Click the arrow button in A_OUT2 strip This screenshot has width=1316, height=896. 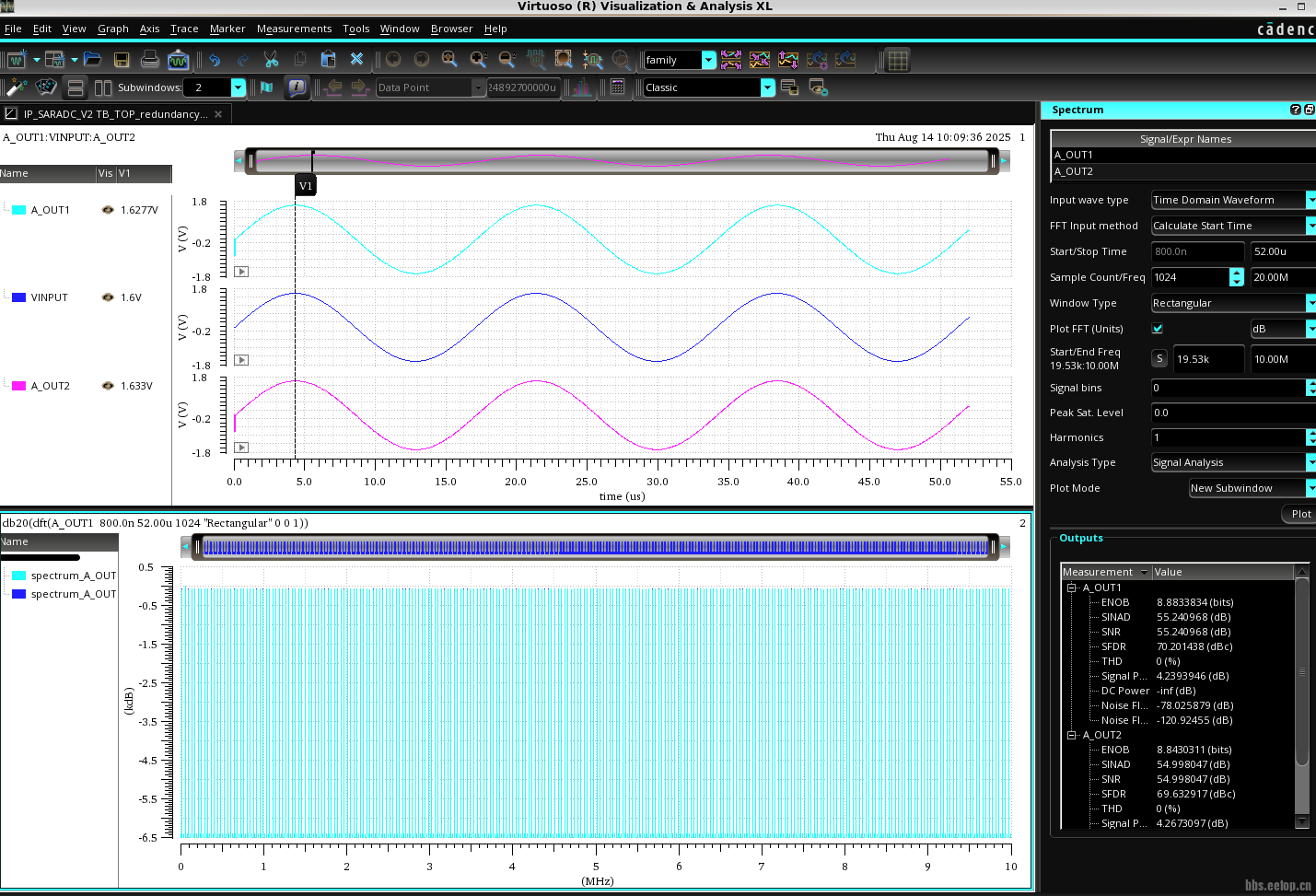241,448
